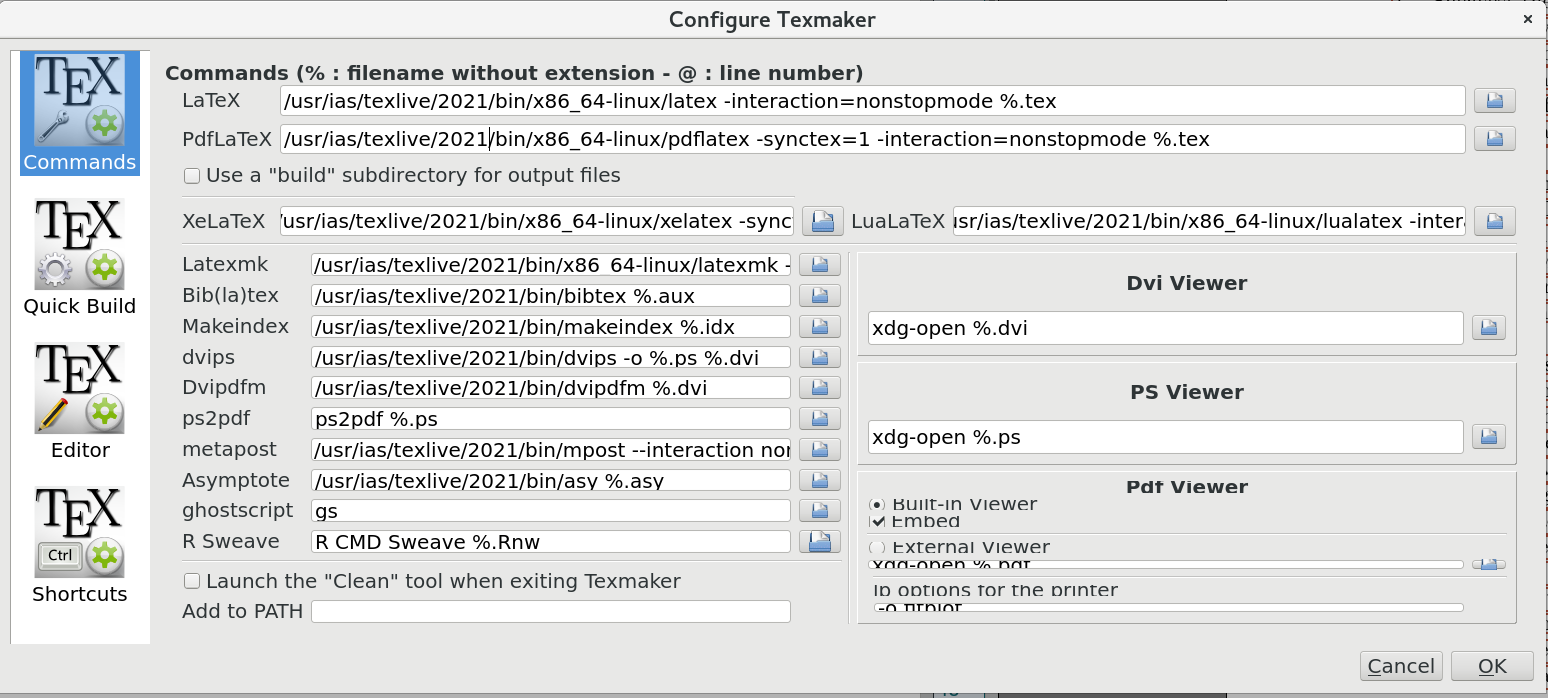Browse for the PdfLaTeX executable

[x=1495, y=139]
